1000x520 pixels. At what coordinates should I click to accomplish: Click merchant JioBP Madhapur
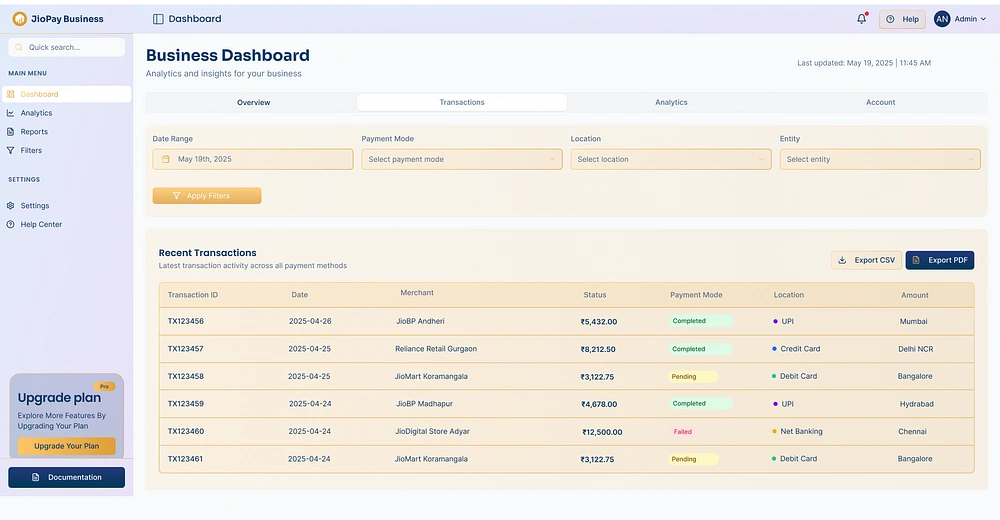tap(424, 404)
